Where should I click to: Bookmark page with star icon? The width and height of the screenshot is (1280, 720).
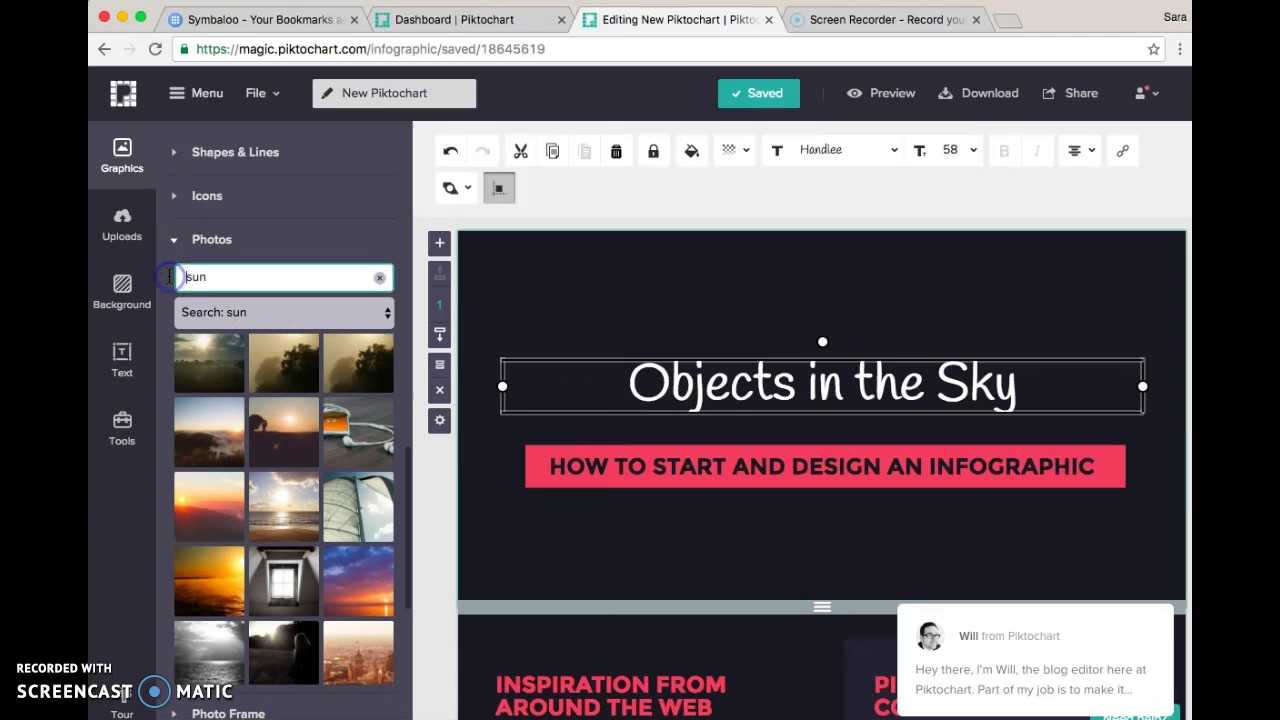1153,49
